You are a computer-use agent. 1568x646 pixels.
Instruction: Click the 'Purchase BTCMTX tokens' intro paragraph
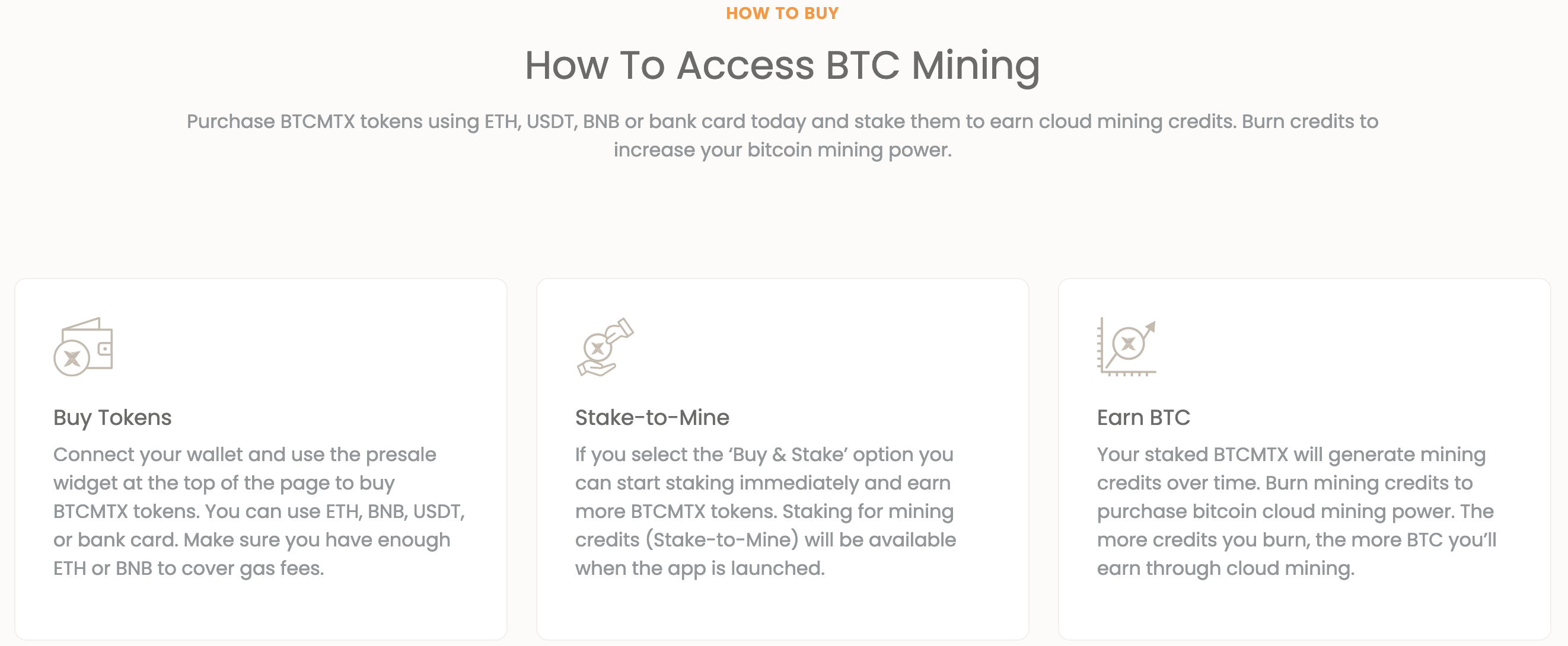[x=782, y=136]
